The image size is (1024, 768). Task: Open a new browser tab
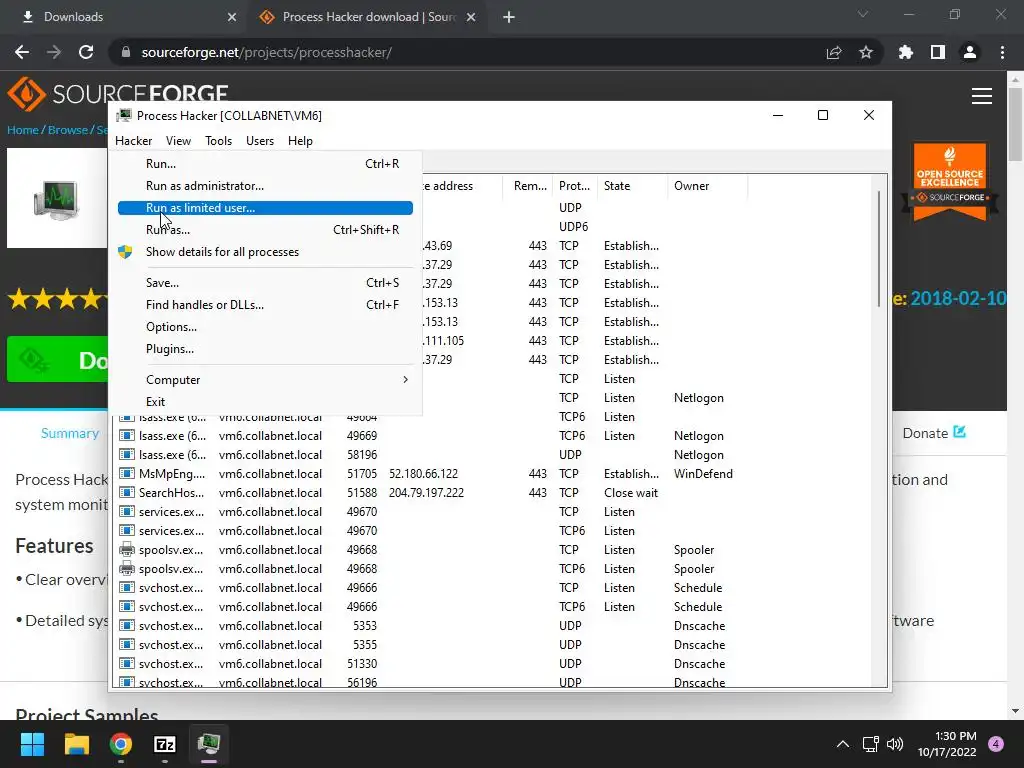pos(509,18)
